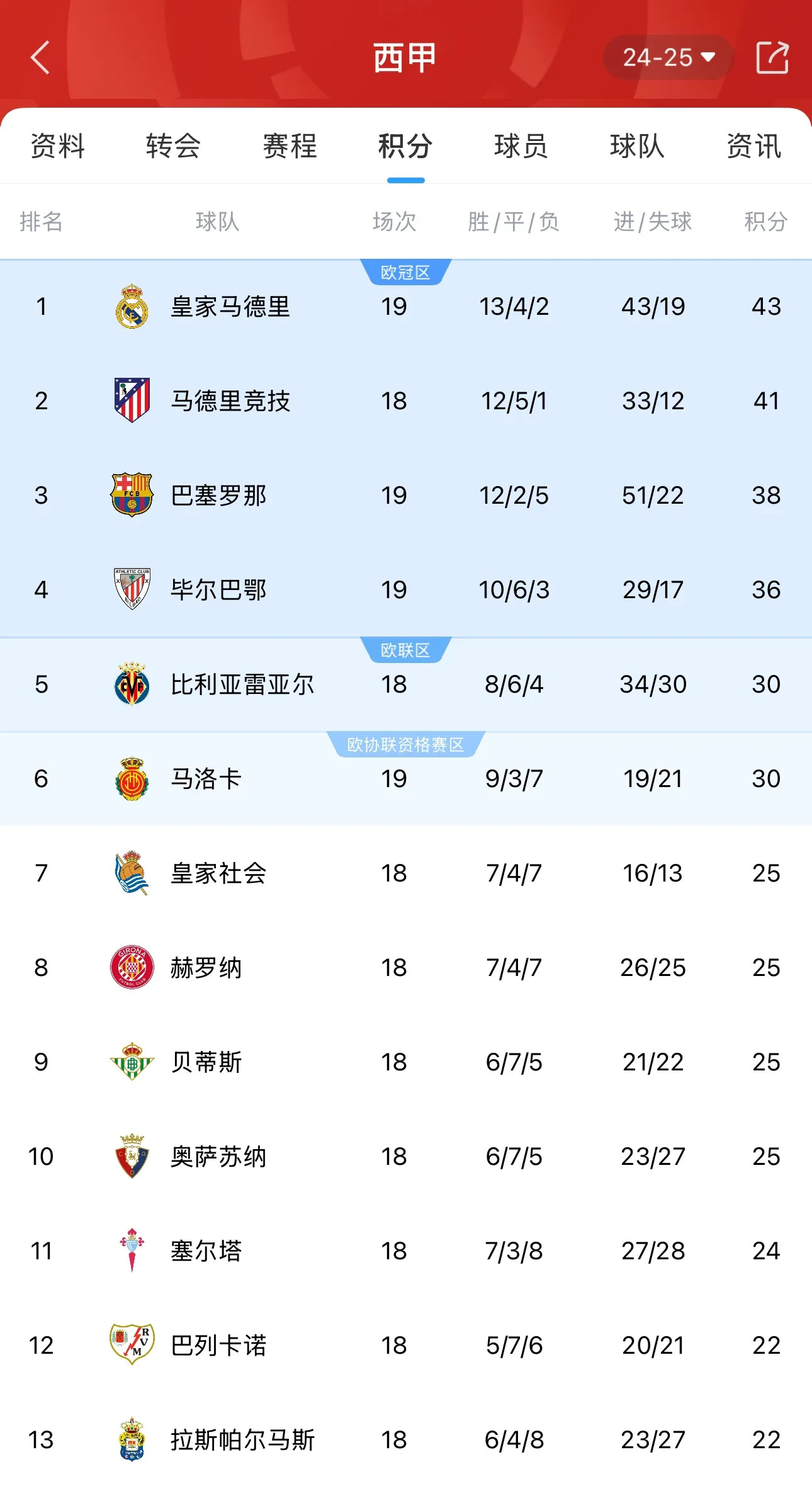Image resolution: width=812 pixels, height=1486 pixels.
Task: Open the 24-25 season selector
Action: [x=667, y=58]
